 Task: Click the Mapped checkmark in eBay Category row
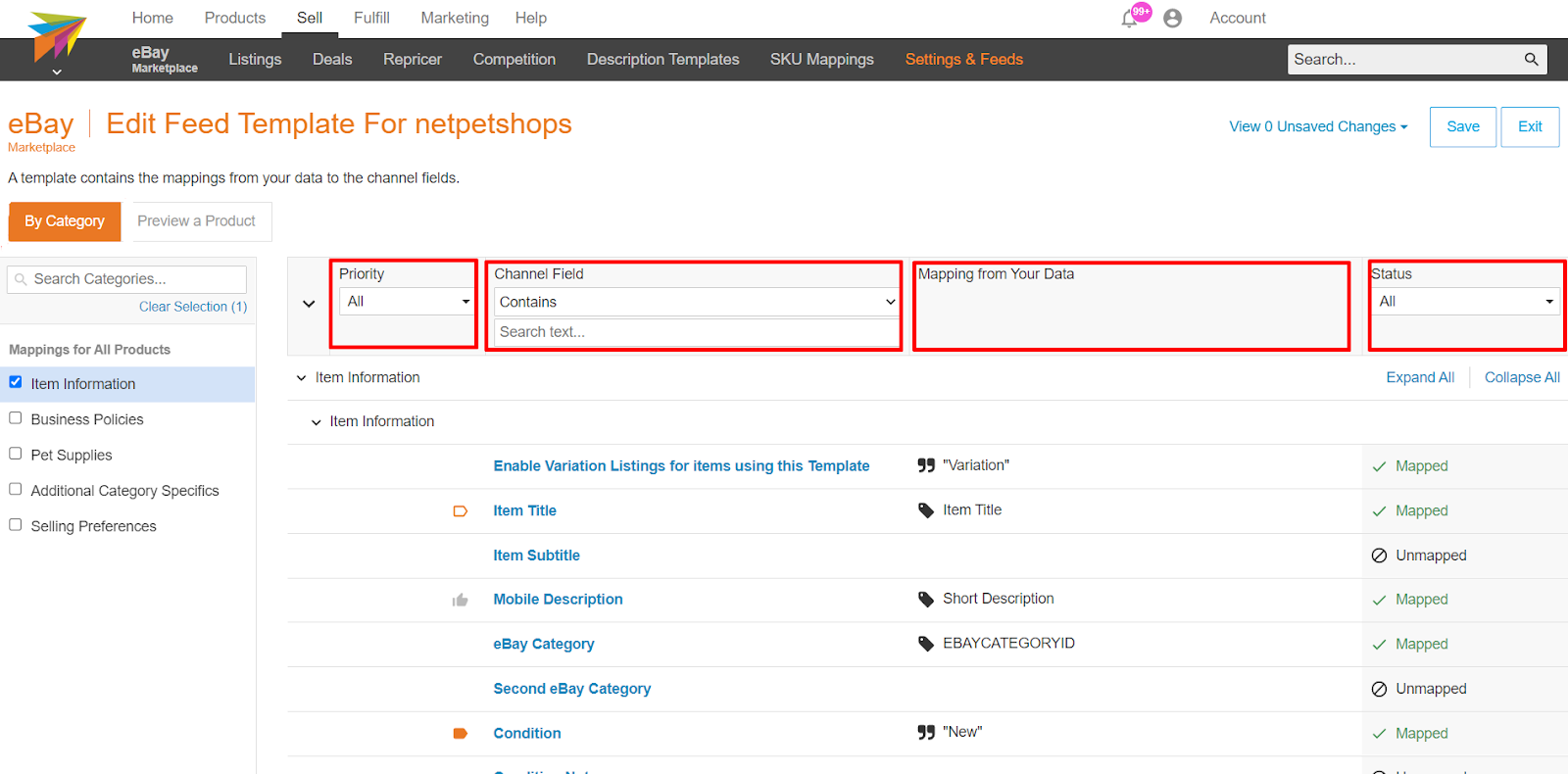tap(1379, 645)
